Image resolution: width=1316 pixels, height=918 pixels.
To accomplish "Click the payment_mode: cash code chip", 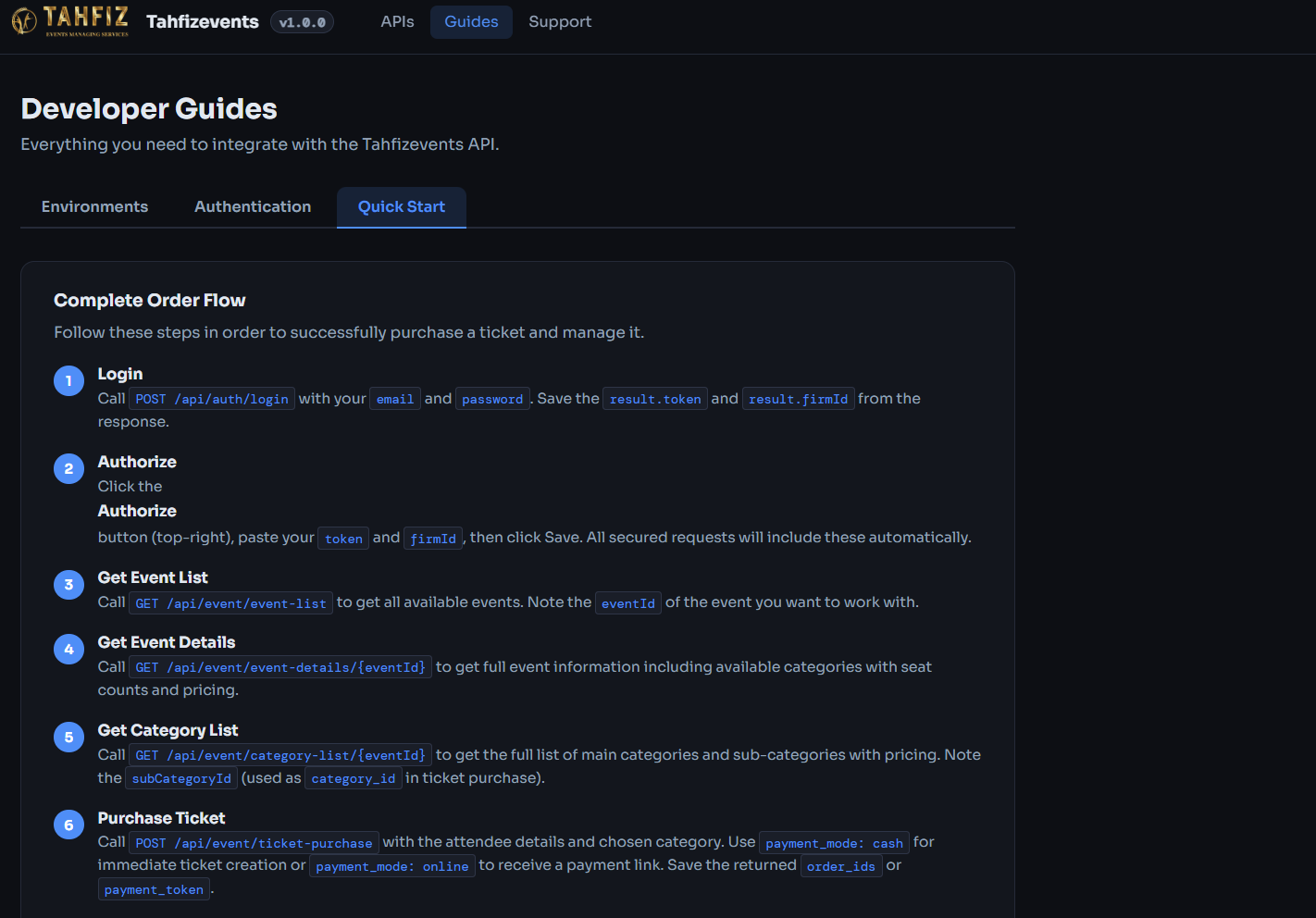I will (834, 843).
